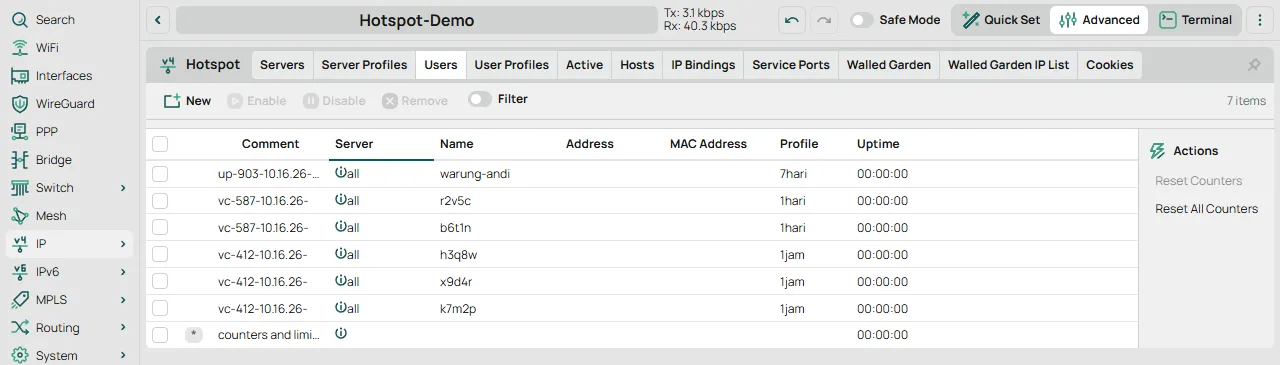Viewport: 1280px width, 365px height.
Task: Check the warung-andi row checkbox
Action: click(160, 174)
